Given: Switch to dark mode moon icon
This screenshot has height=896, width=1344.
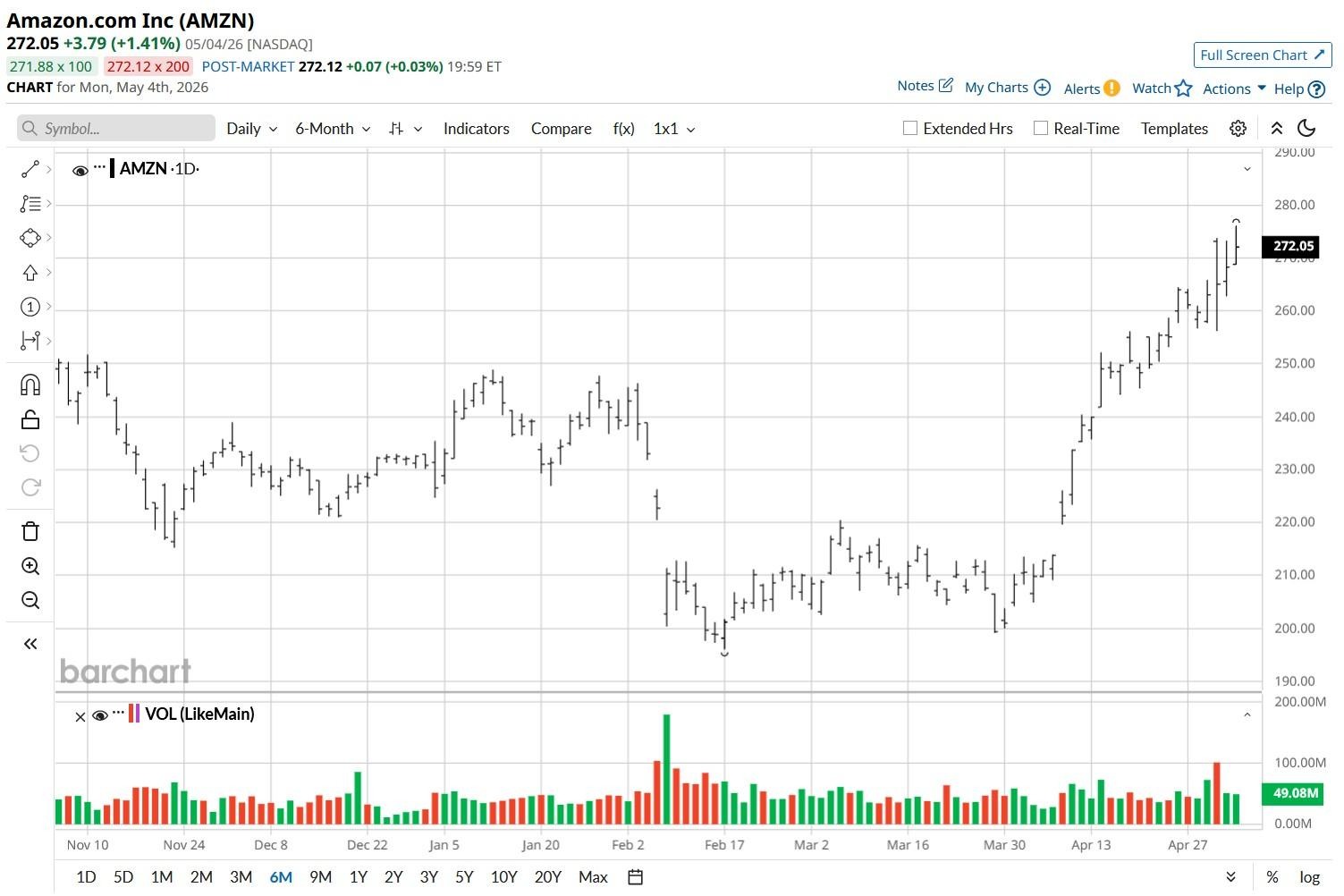Looking at the screenshot, I should 1306,128.
